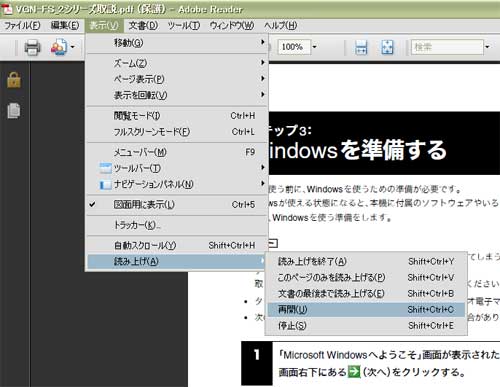The height and width of the screenshot is (387, 500).
Task: Expand the ページ表示(P) submenu
Action: (177, 79)
